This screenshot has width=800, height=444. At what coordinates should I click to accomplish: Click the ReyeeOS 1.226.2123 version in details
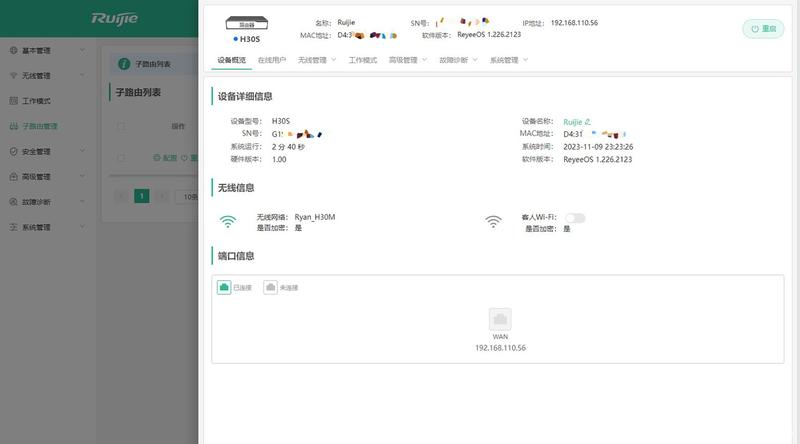[597, 159]
